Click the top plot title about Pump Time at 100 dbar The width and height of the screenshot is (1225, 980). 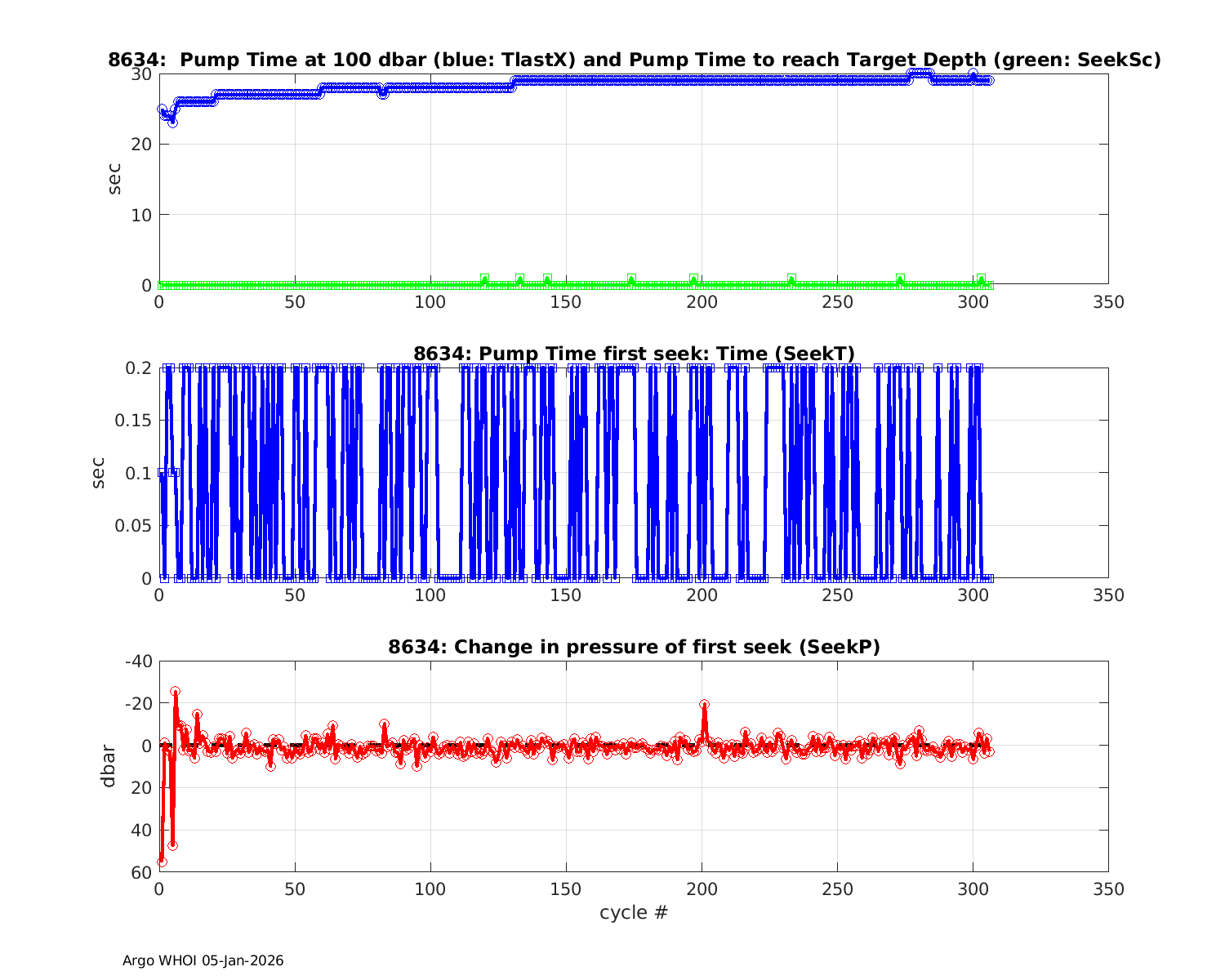click(x=634, y=60)
